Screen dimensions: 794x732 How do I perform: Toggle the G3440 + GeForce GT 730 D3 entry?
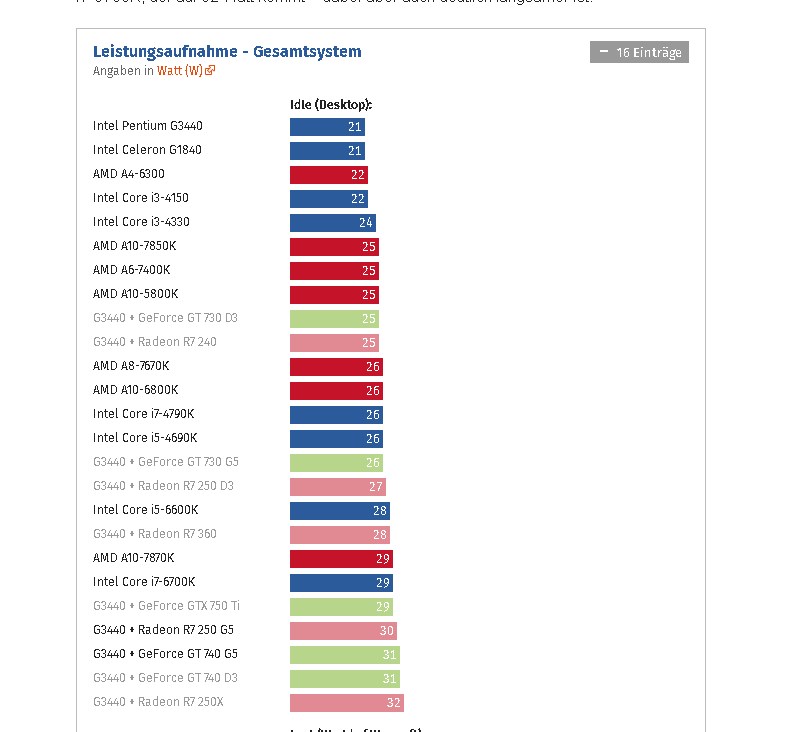point(165,318)
